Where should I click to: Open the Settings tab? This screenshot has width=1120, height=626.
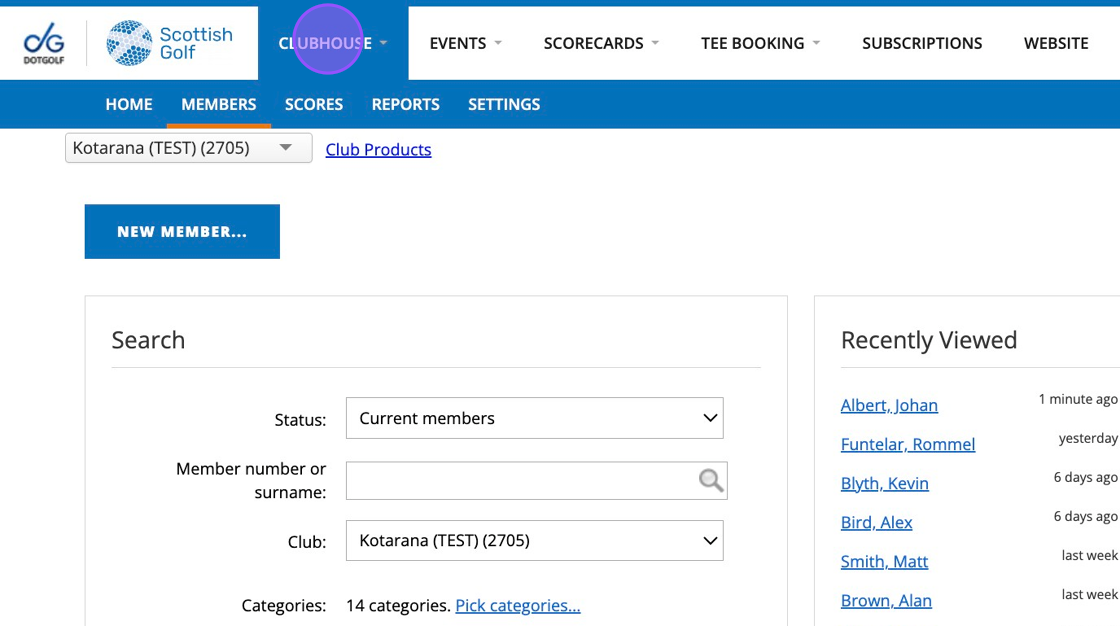click(504, 104)
